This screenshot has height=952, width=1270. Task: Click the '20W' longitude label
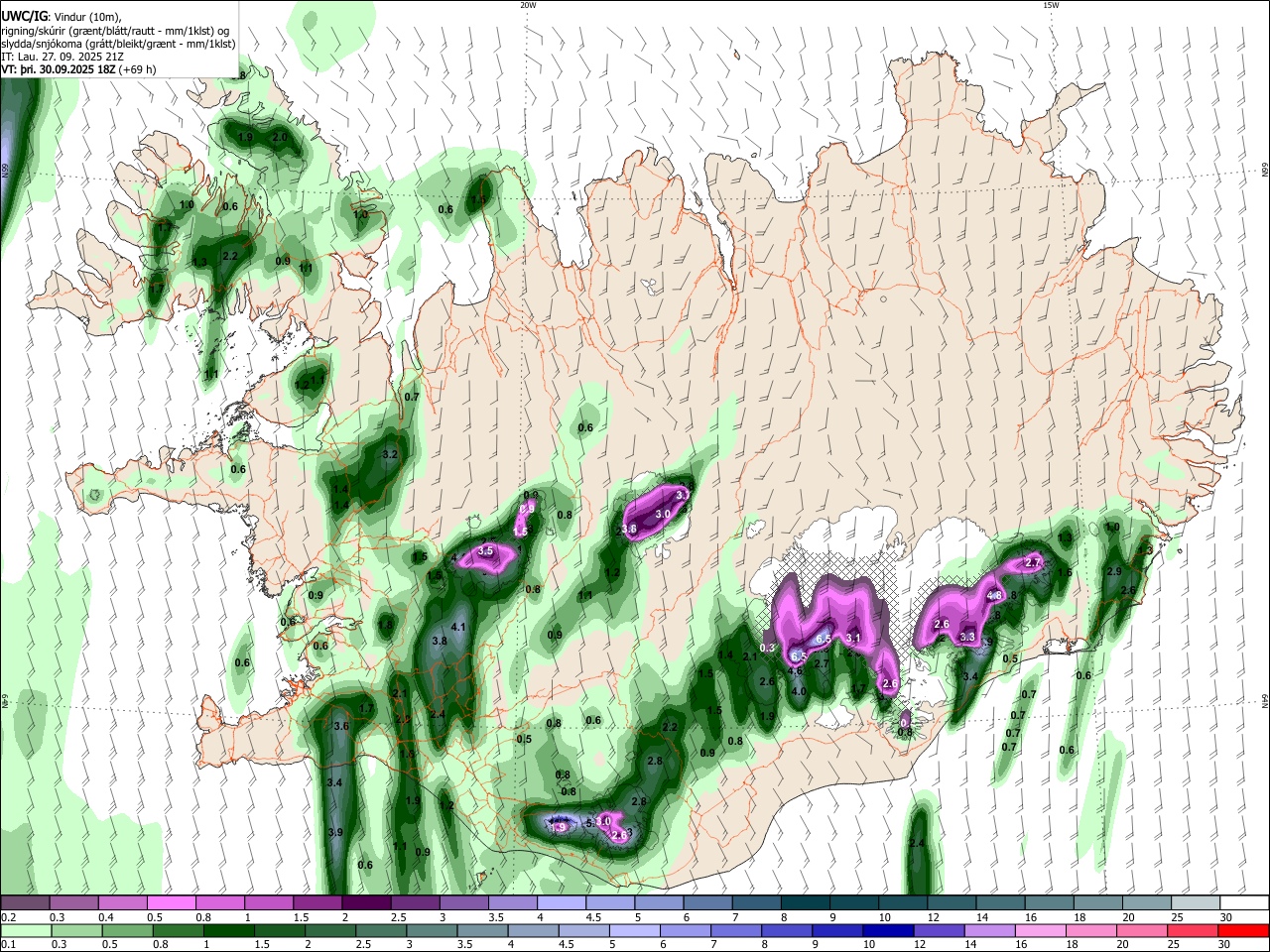528,5
